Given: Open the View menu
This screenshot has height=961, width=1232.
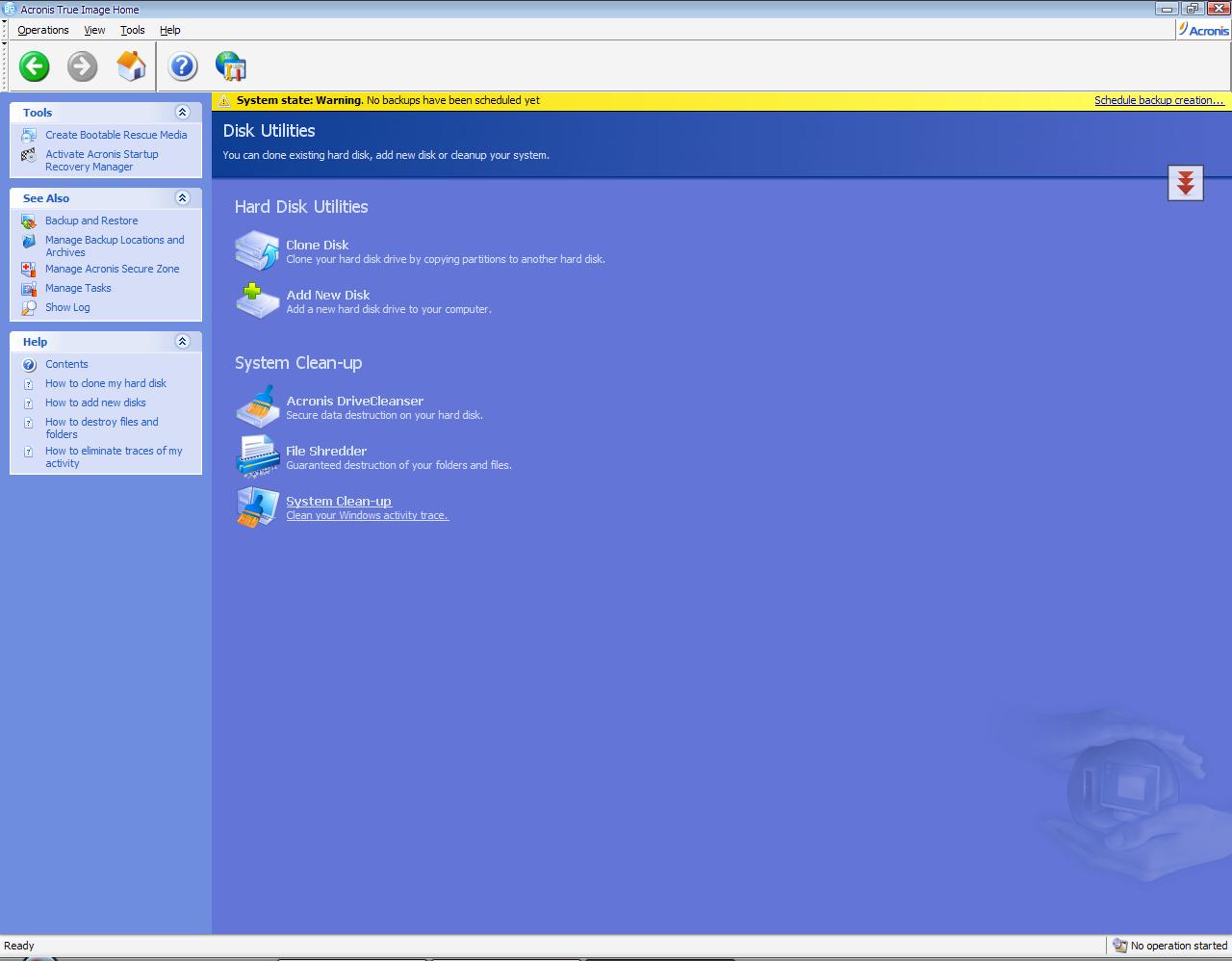Looking at the screenshot, I should click(x=94, y=30).
